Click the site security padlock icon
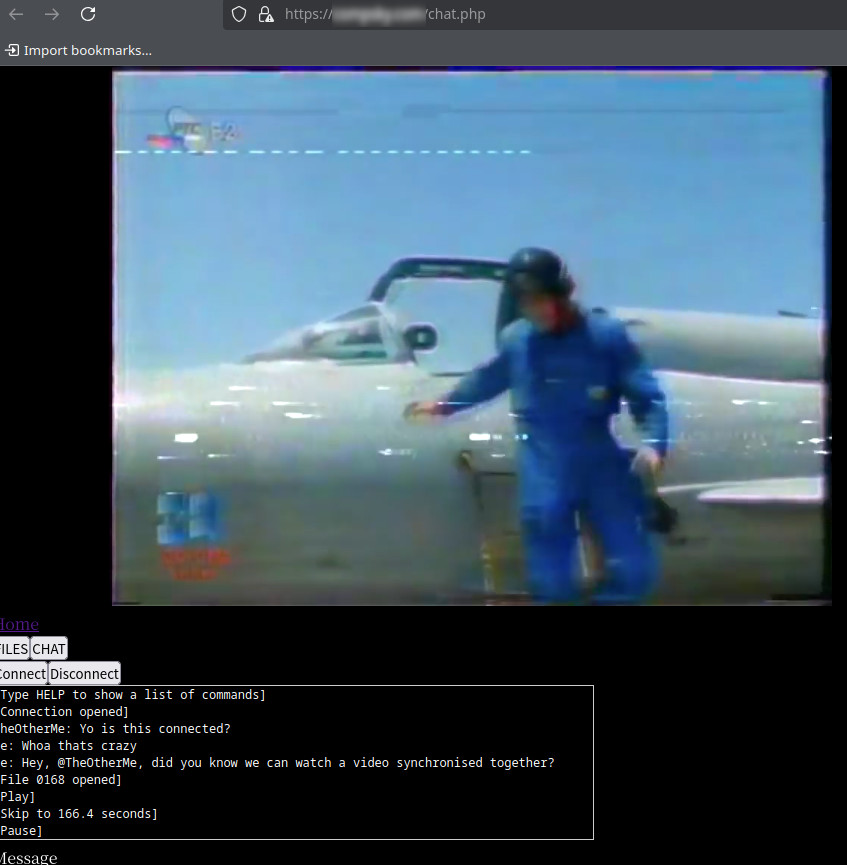Viewport: 847px width, 865px height. (265, 14)
